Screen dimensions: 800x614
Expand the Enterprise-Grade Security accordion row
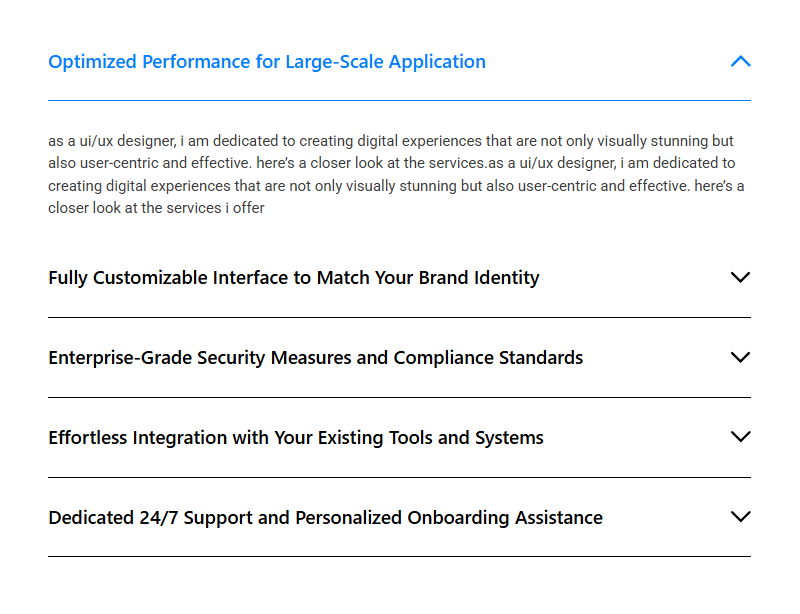[x=400, y=358]
